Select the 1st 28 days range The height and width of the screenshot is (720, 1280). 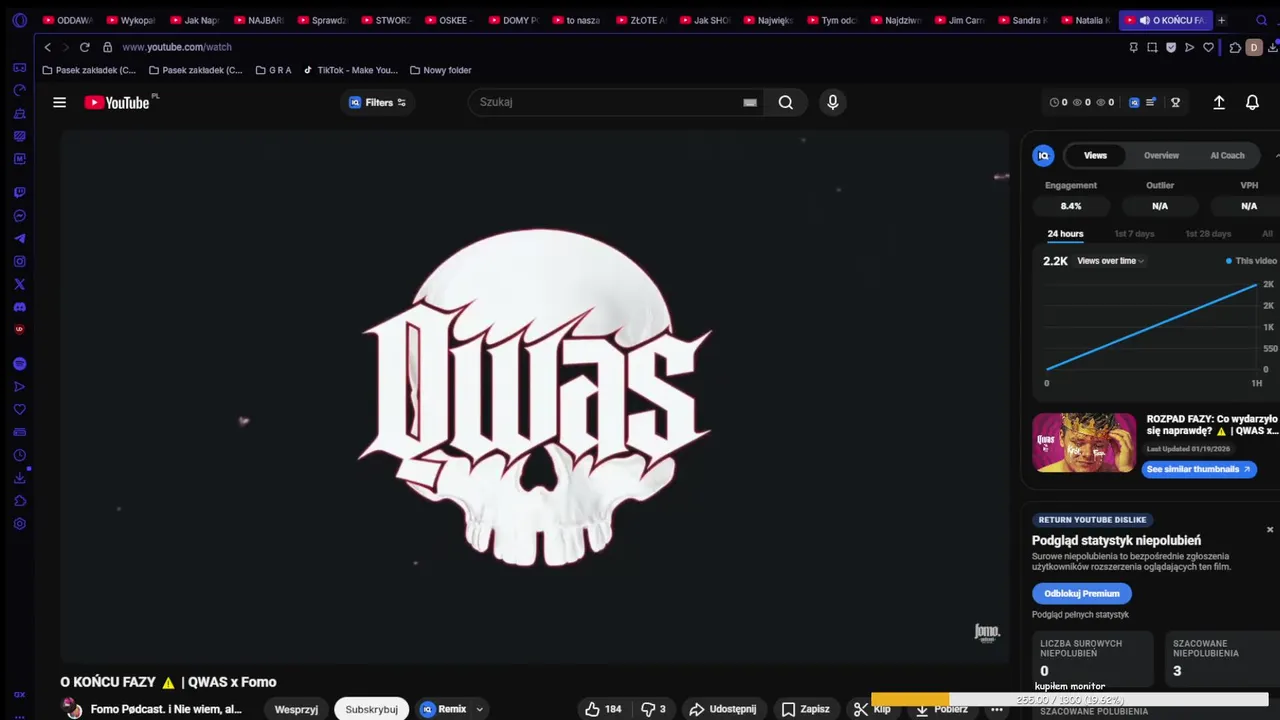click(x=1208, y=234)
